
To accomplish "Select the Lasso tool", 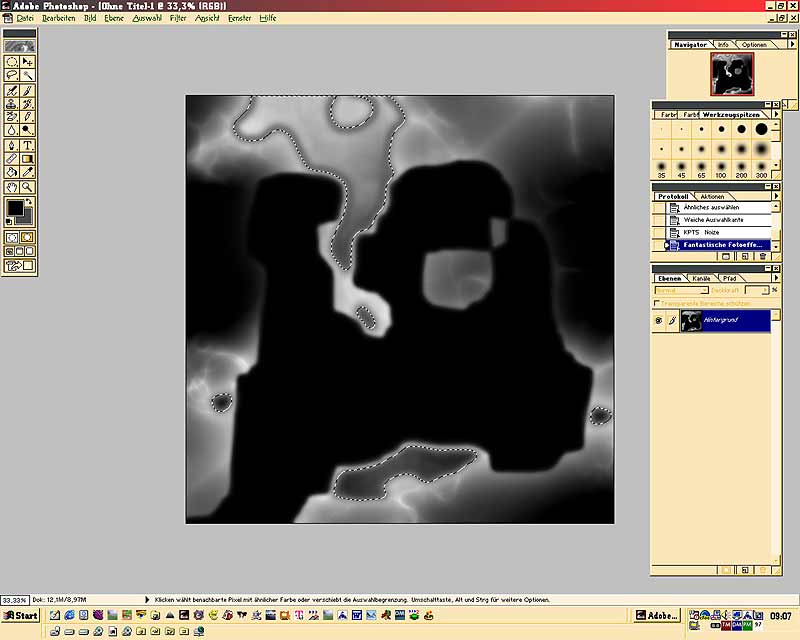I will pos(11,75).
